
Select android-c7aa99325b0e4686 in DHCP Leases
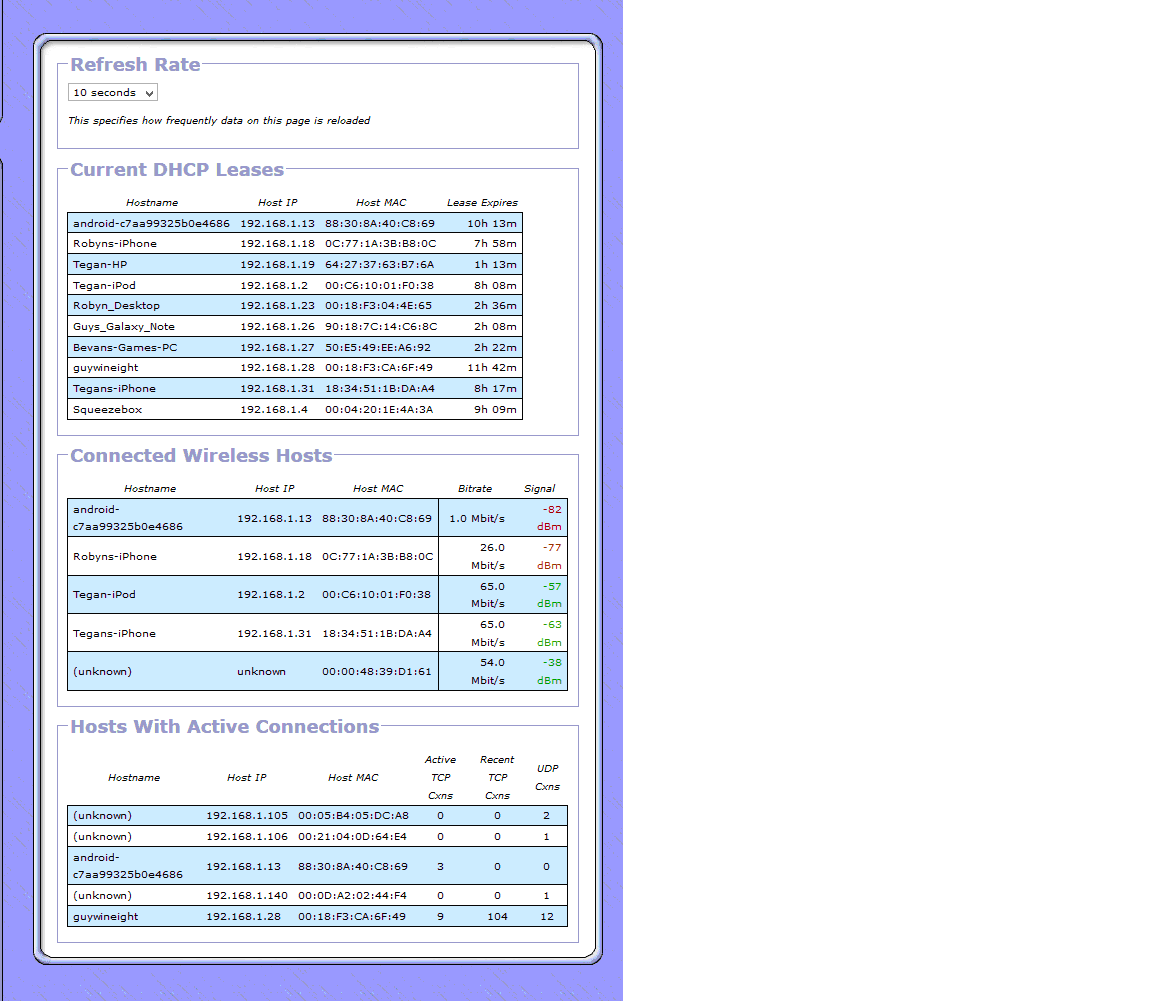pos(151,223)
